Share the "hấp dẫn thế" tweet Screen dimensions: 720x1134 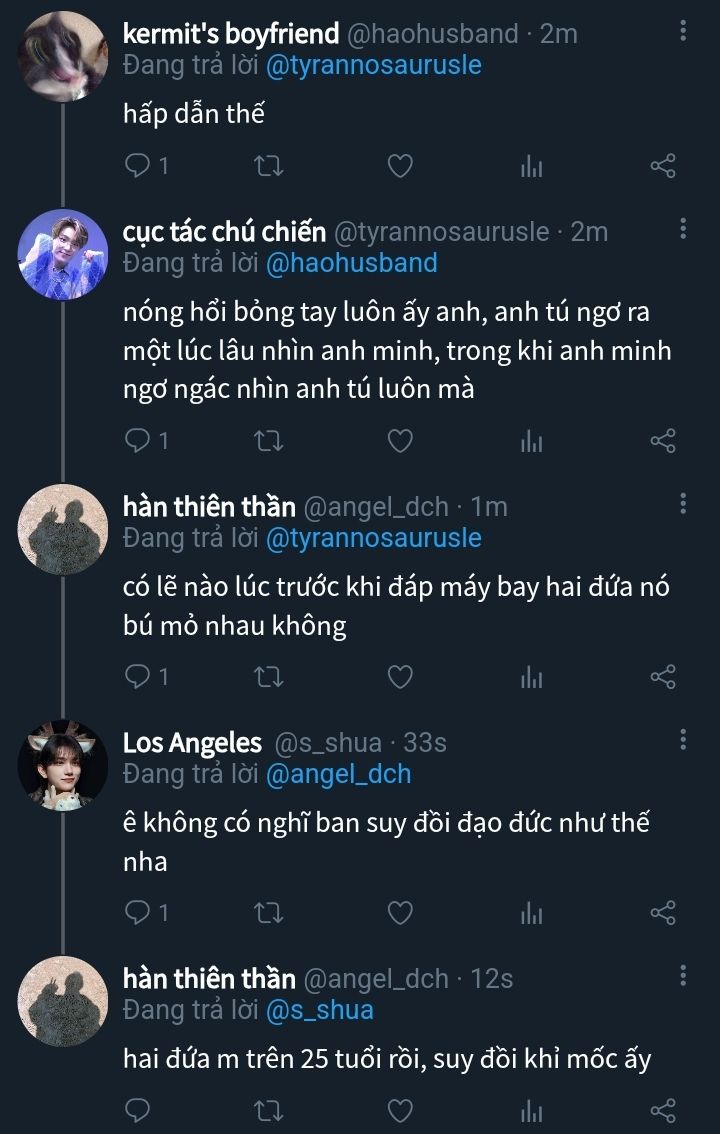pos(663,166)
